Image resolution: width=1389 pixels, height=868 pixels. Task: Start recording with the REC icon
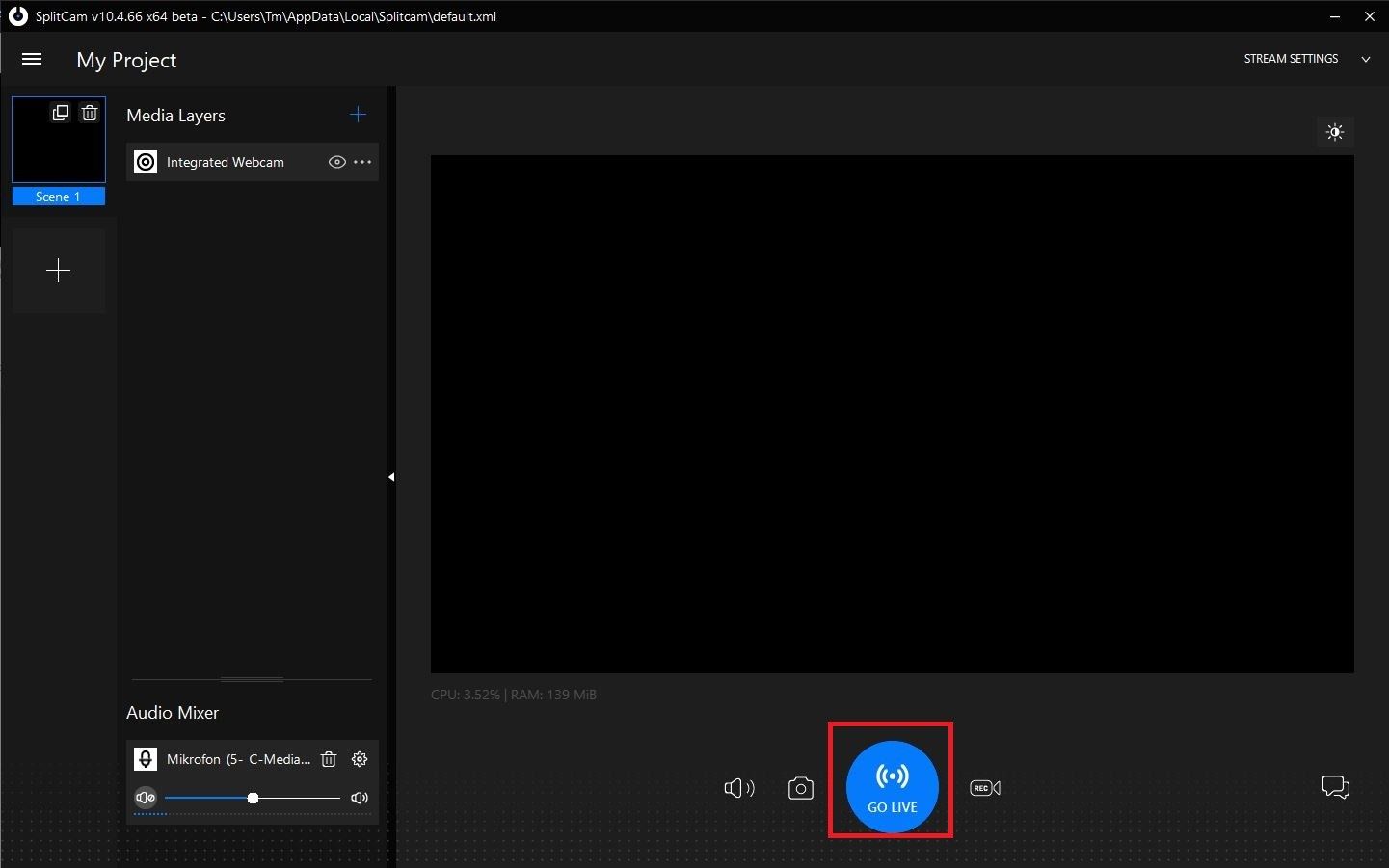tap(984, 788)
